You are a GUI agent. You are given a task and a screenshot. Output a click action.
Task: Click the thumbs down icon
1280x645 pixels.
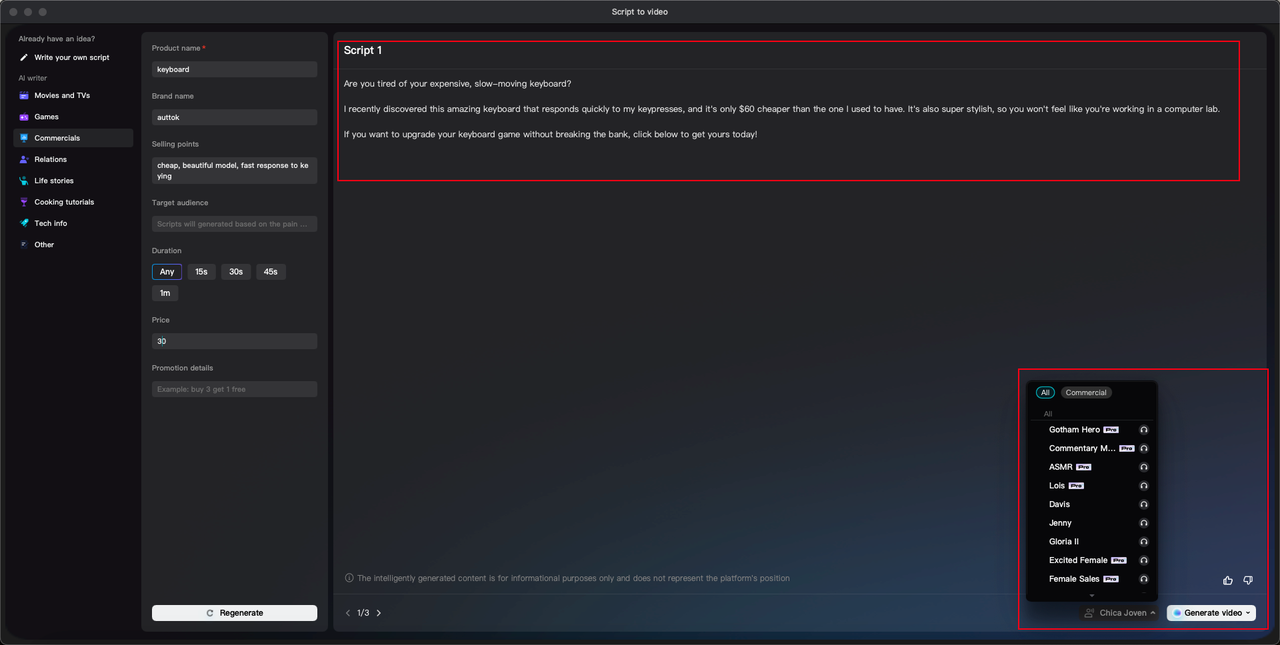point(1248,580)
